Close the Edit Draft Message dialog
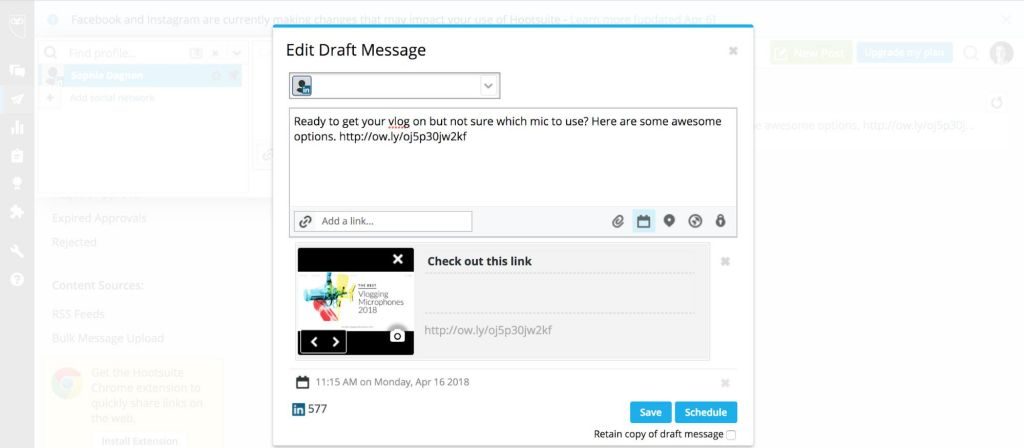This screenshot has width=1024, height=448. (733, 51)
